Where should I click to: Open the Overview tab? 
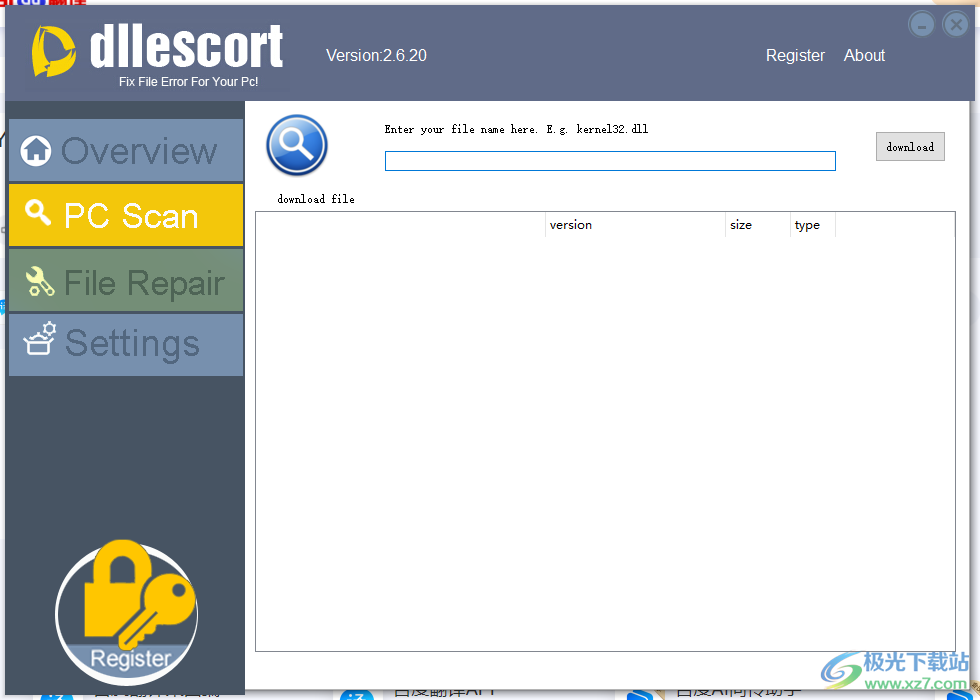126,151
